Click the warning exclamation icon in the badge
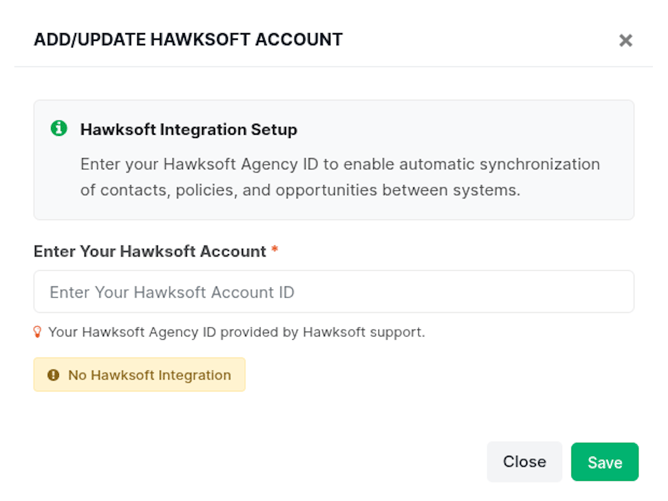This screenshot has width=668, height=501. click(54, 375)
